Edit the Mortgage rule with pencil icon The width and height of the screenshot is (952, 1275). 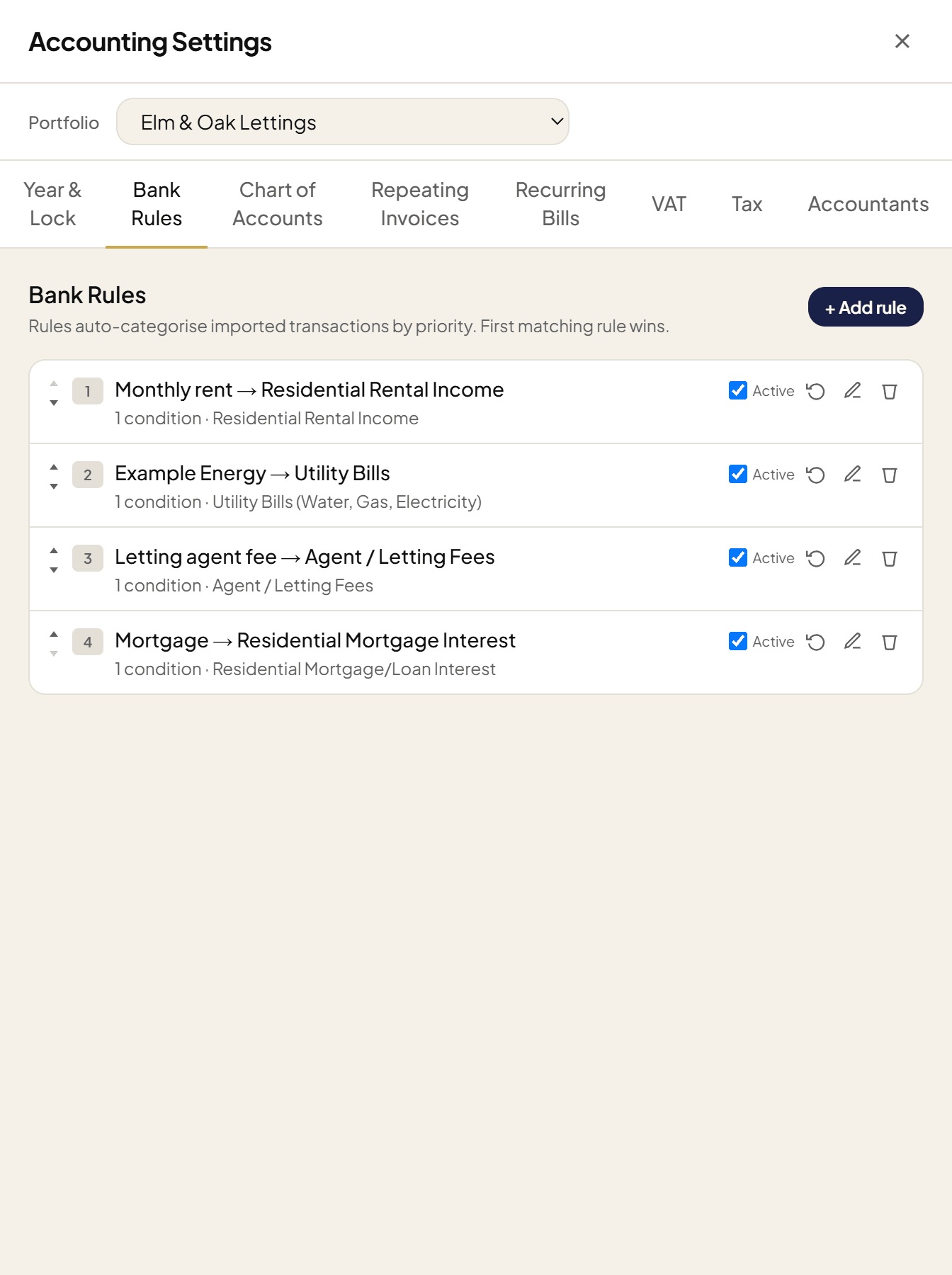tap(852, 642)
